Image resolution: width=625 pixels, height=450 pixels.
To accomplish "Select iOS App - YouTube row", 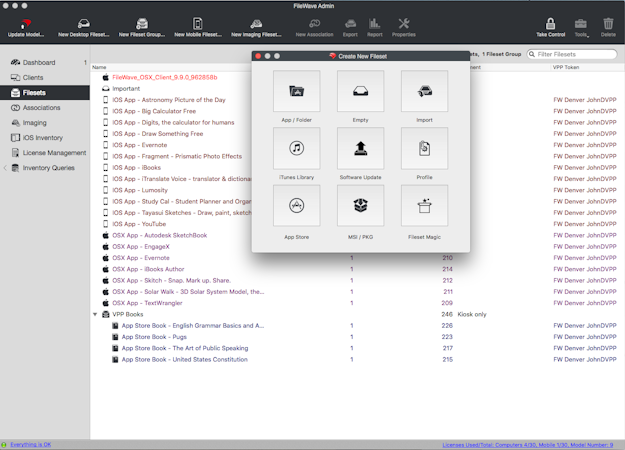I will pyautogui.click(x=139, y=224).
